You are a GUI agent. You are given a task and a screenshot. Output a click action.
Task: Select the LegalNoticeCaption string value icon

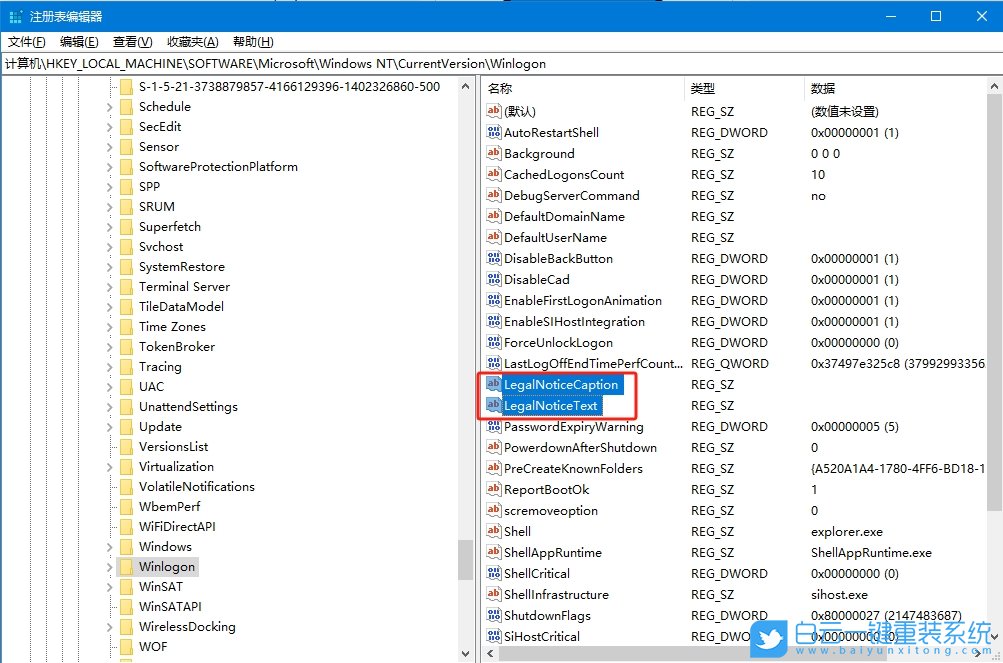[x=494, y=384]
